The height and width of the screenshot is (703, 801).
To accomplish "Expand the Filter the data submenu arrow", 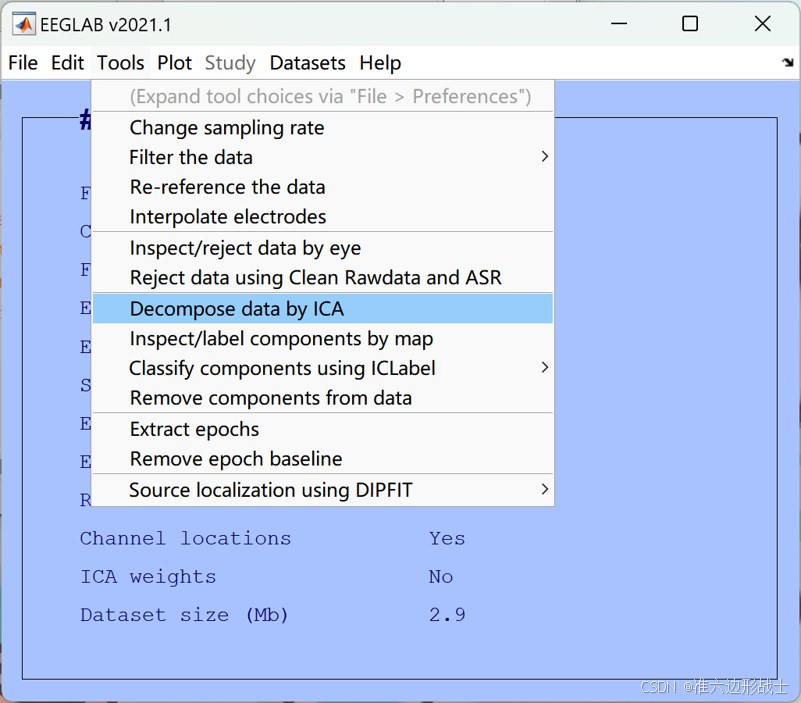I will click(545, 156).
